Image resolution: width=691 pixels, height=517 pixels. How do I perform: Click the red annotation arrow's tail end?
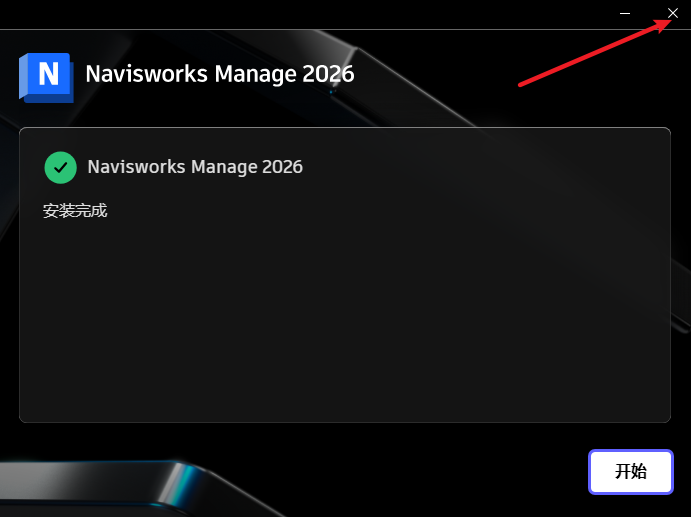(521, 85)
